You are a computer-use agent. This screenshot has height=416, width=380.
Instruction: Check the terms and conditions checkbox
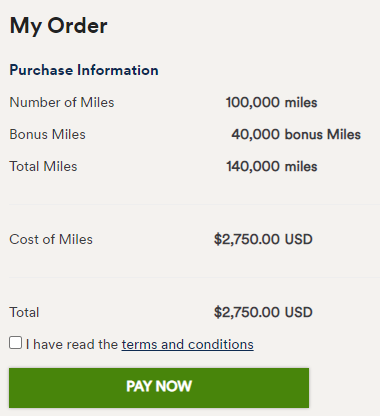click(x=15, y=343)
